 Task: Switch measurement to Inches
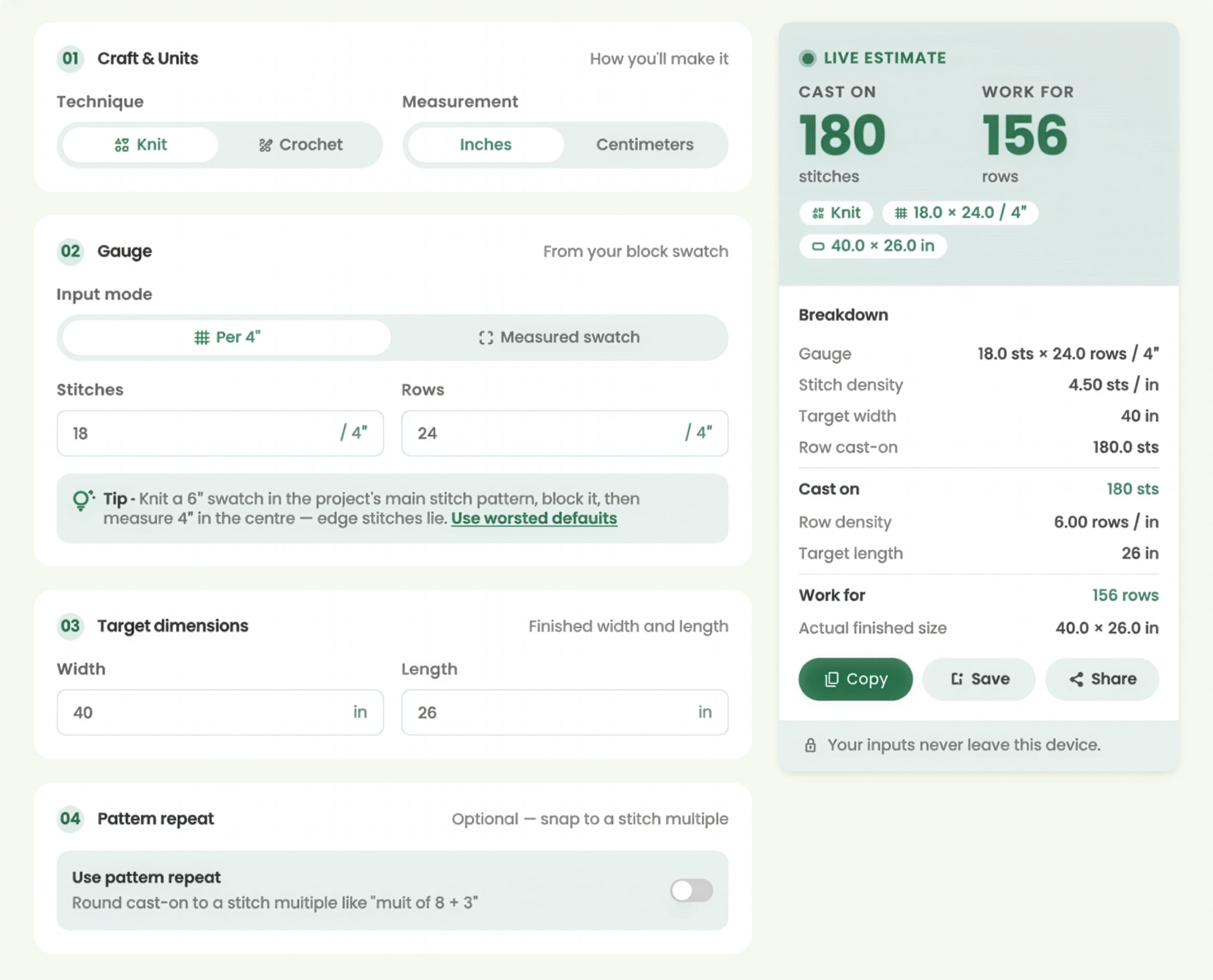(x=486, y=144)
